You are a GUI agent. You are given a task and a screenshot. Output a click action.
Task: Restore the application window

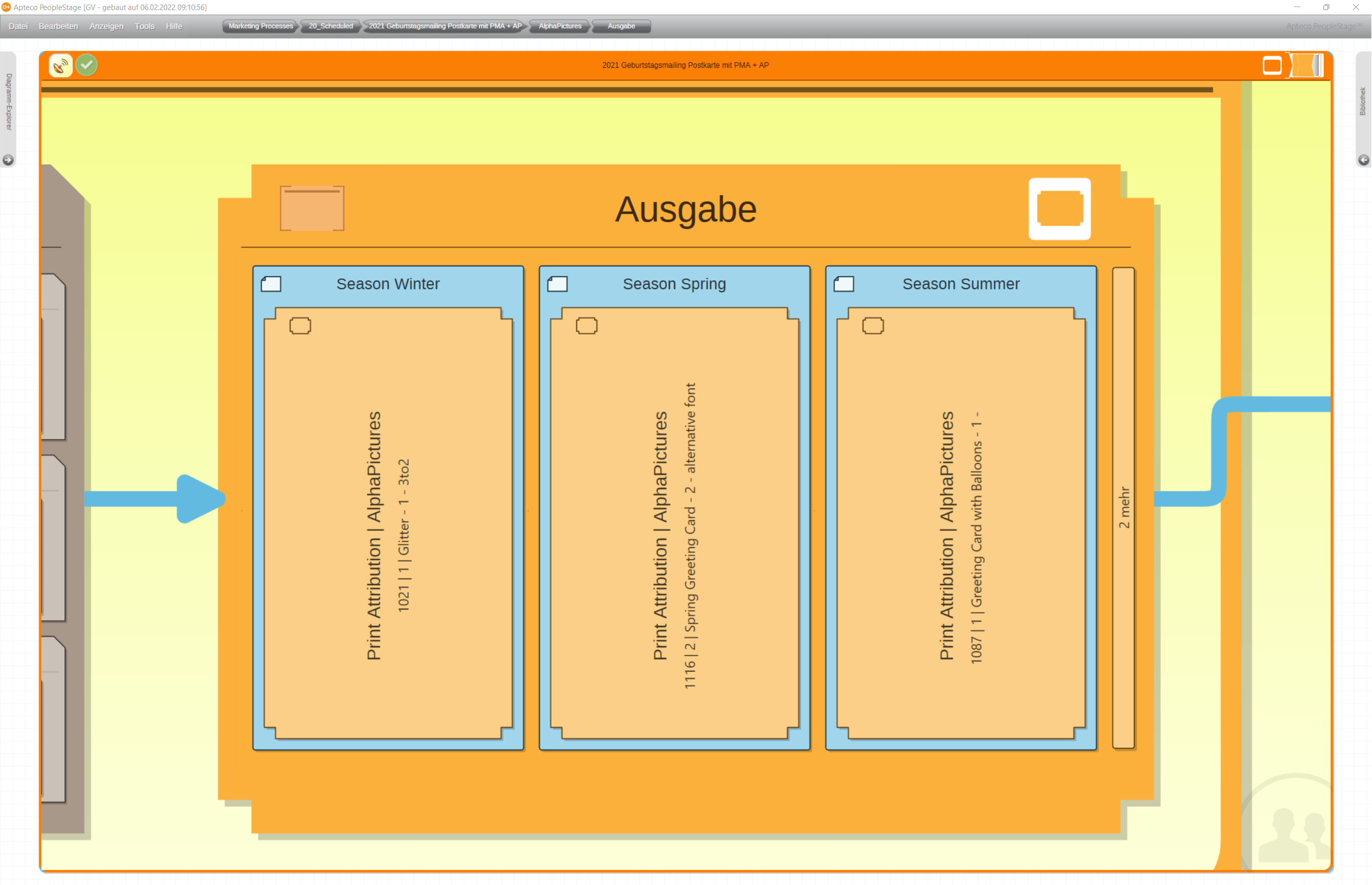(1326, 7)
